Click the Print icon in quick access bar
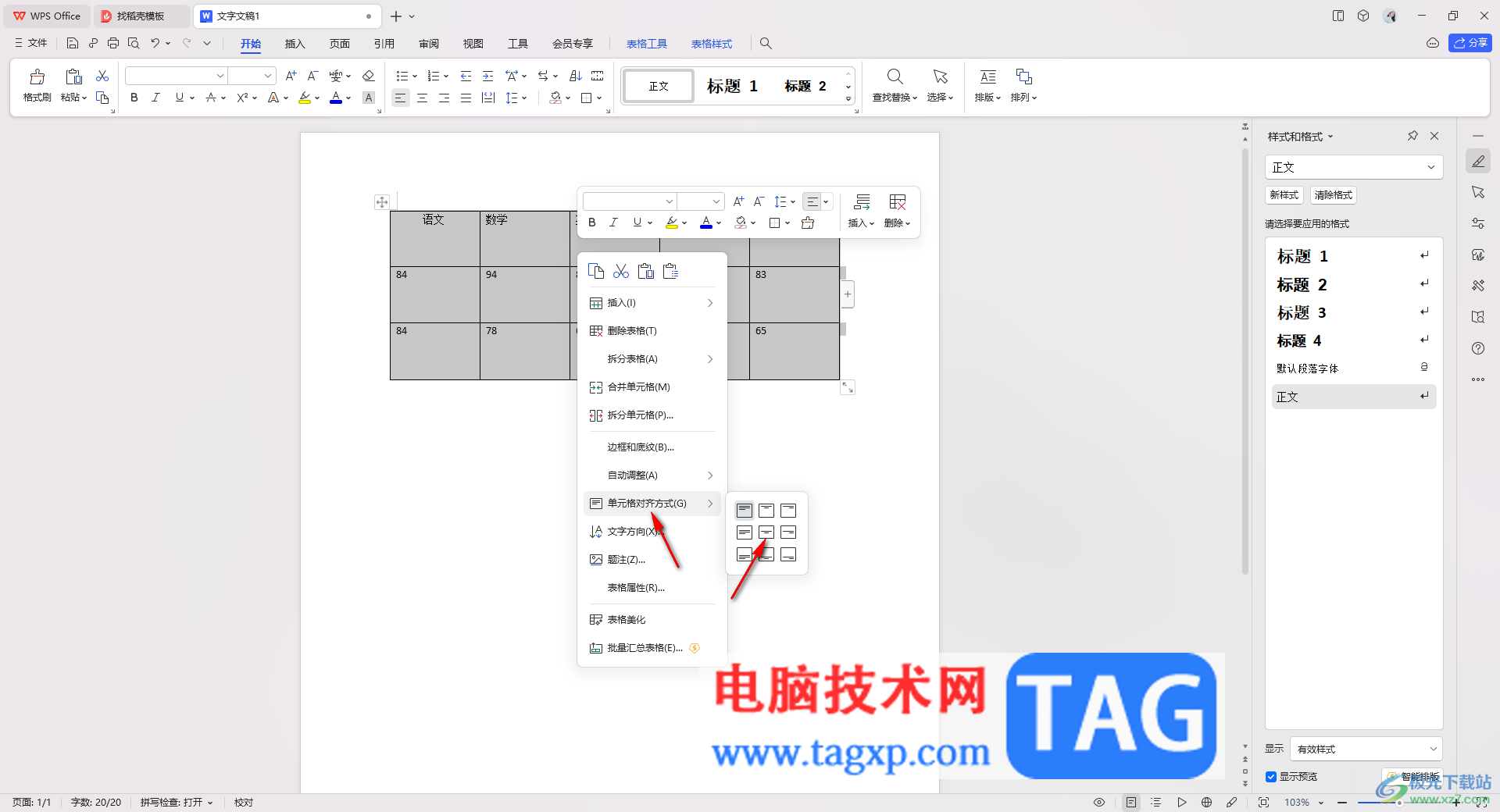 point(113,44)
